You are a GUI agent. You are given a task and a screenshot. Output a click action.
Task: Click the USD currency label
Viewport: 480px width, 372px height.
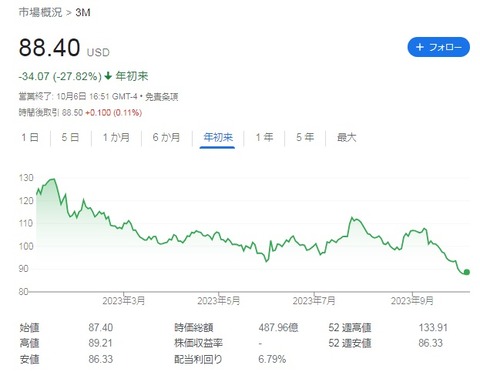(x=98, y=52)
